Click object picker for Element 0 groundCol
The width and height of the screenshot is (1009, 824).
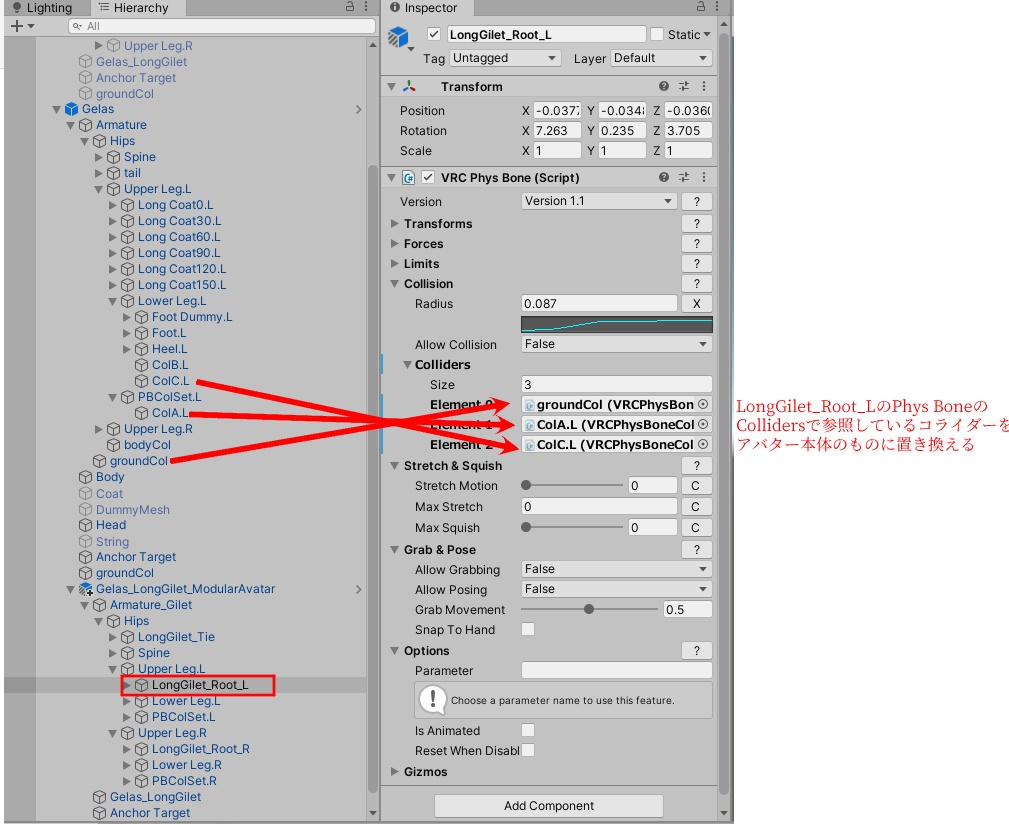(703, 404)
